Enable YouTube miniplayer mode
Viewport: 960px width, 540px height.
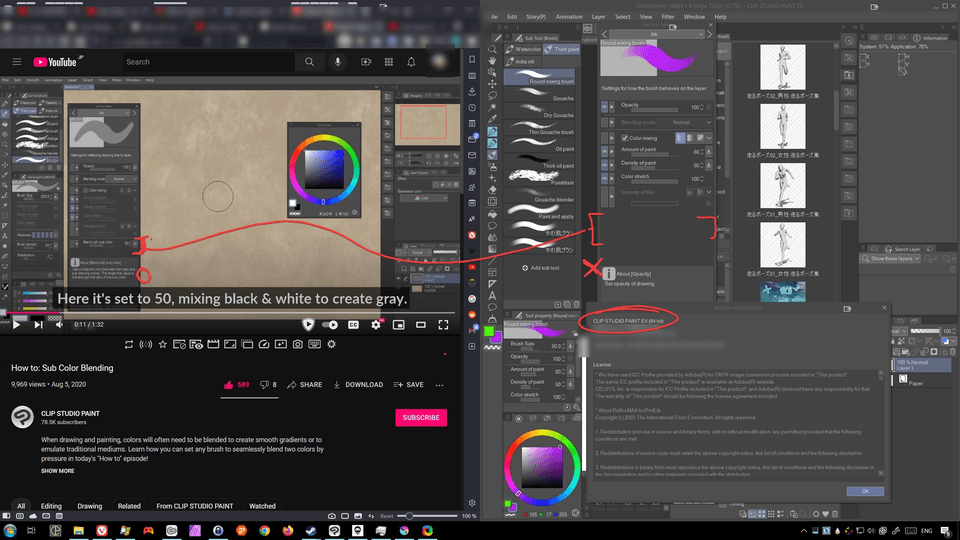(x=399, y=324)
